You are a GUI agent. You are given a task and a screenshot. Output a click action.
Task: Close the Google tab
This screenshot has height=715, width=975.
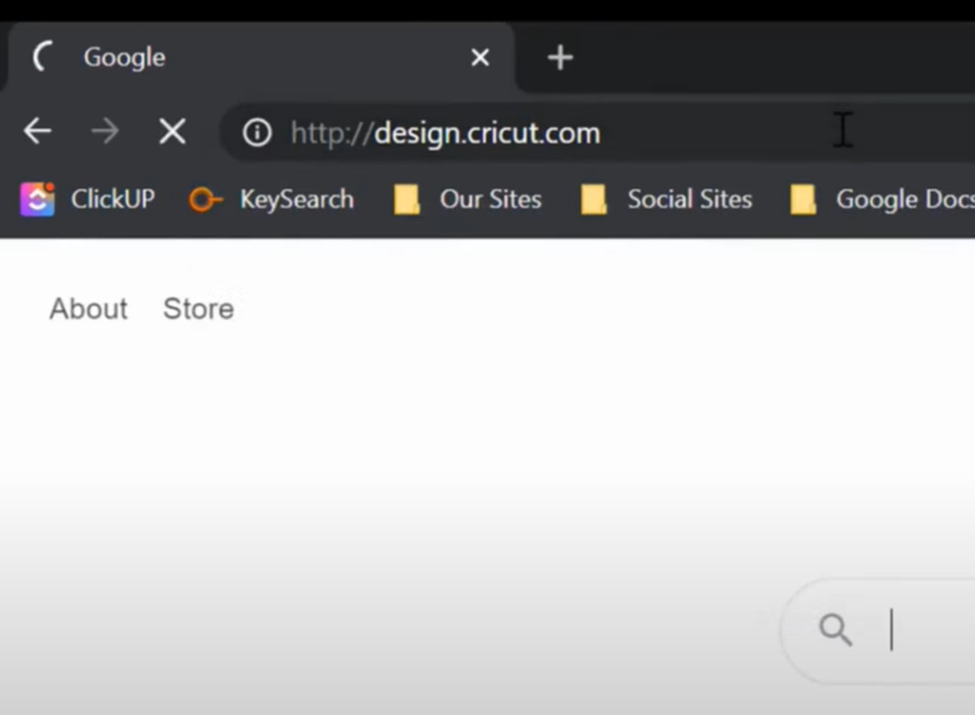pyautogui.click(x=480, y=57)
